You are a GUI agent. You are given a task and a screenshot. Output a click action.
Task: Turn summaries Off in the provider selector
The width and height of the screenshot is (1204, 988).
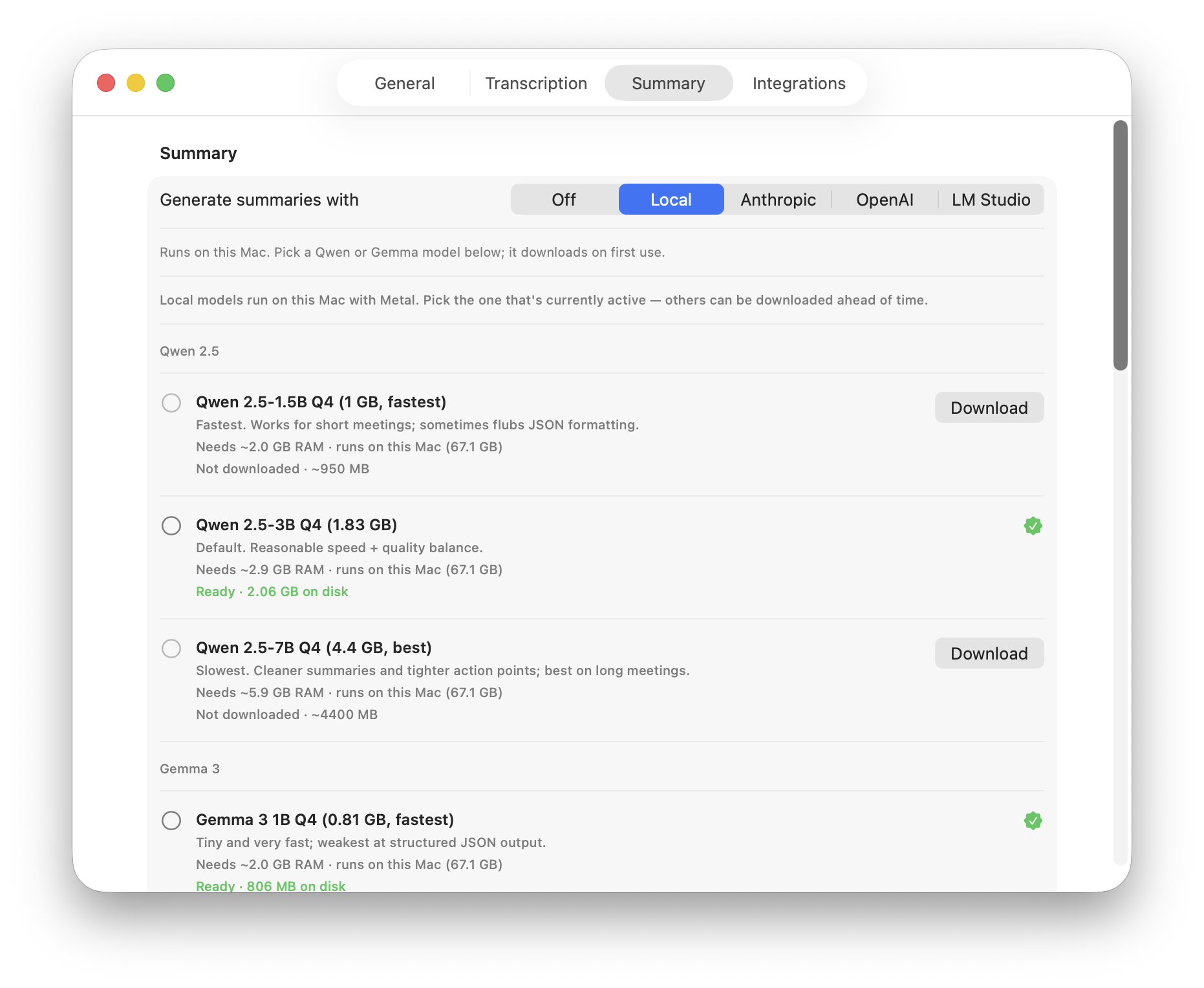point(564,200)
